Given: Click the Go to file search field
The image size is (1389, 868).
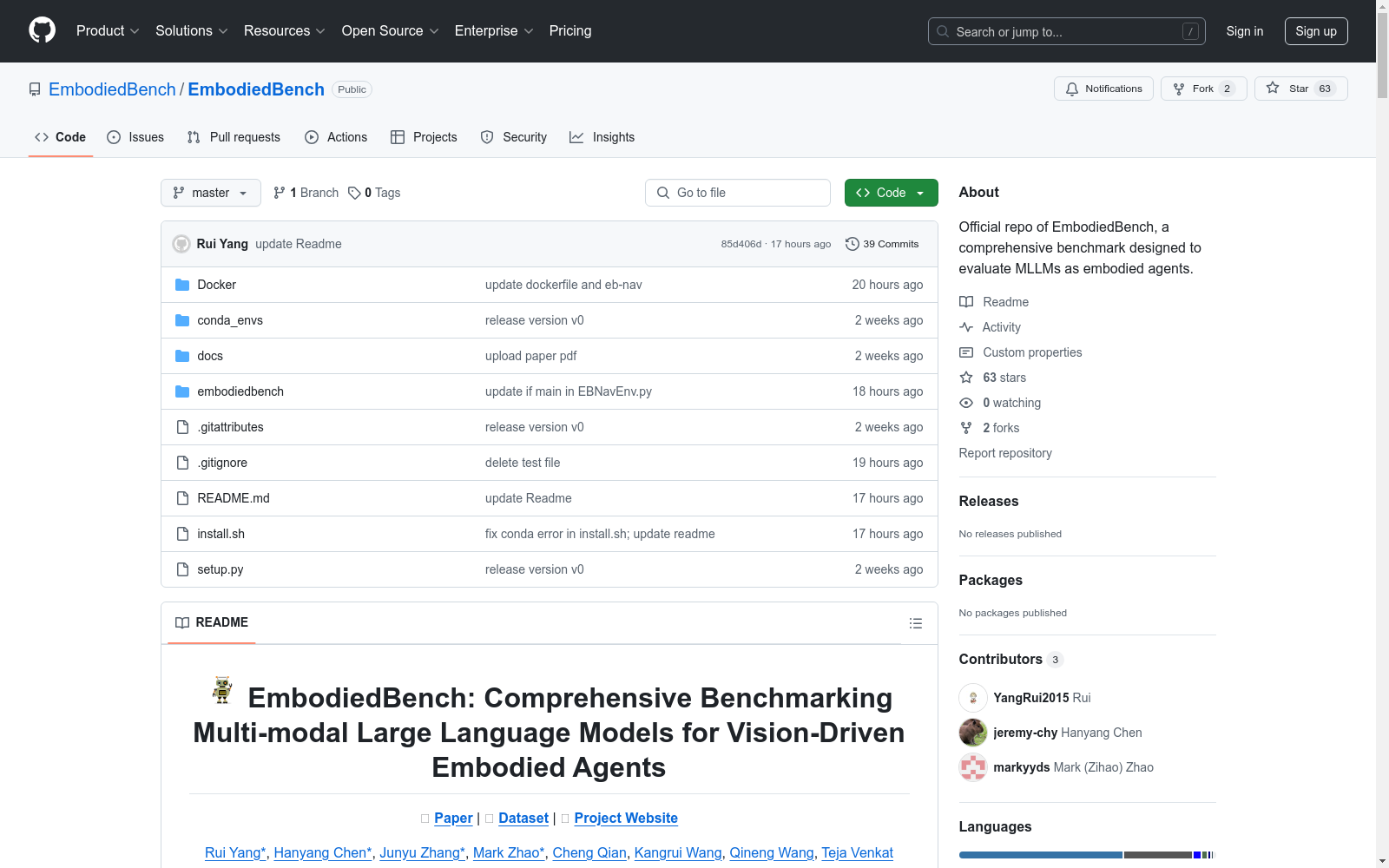Looking at the screenshot, I should click(738, 193).
